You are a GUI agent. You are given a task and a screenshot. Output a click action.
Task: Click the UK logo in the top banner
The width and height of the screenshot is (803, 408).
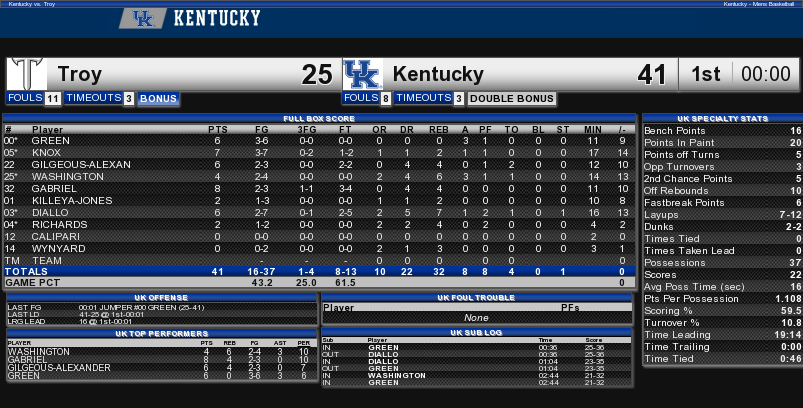tap(143, 18)
